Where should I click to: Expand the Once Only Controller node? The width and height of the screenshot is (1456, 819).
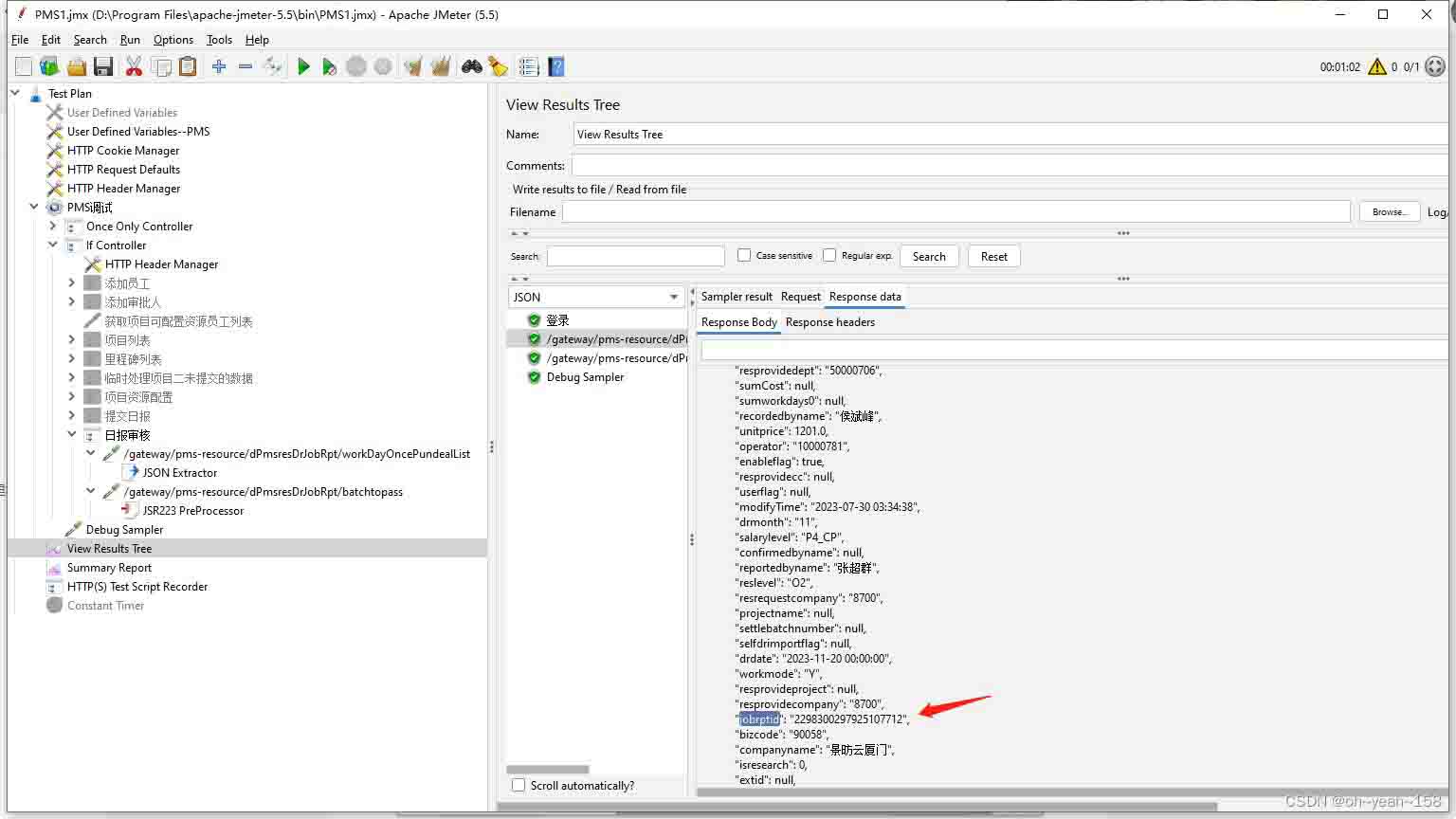(x=53, y=226)
